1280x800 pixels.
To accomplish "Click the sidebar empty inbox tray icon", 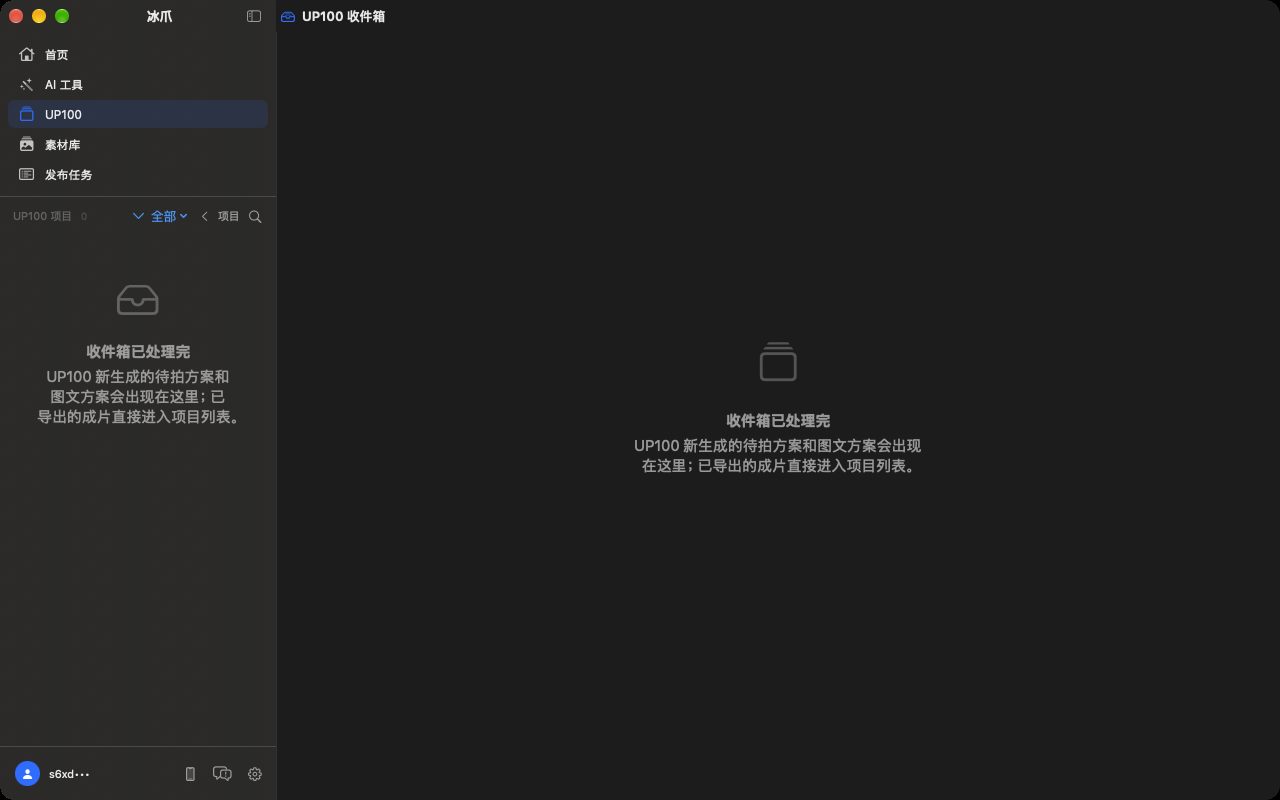I will tap(138, 300).
